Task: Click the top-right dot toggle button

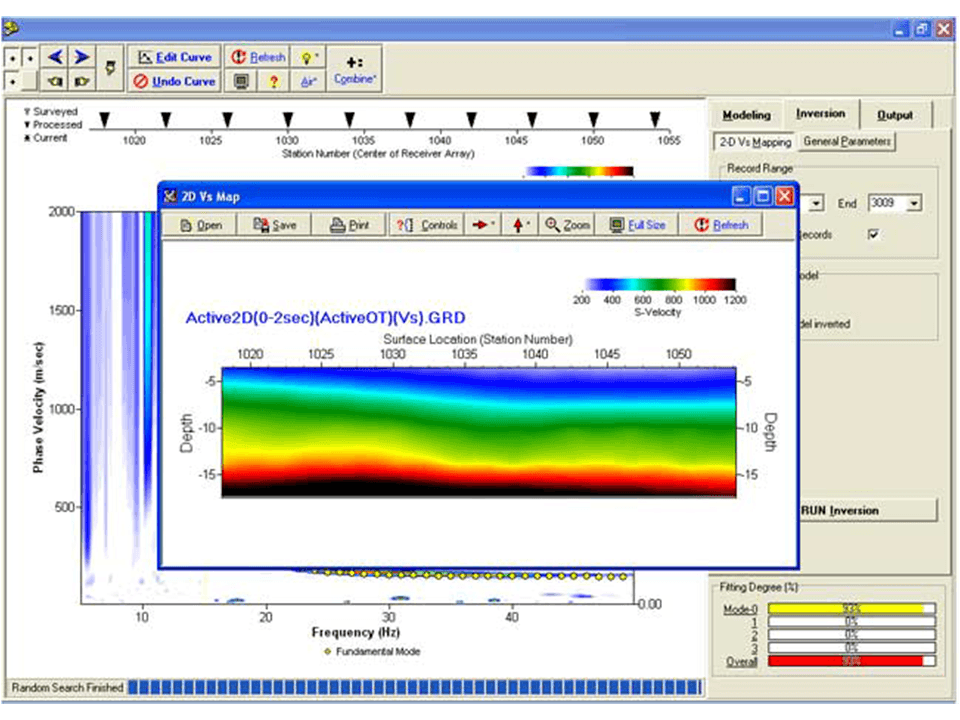Action: pos(30,59)
